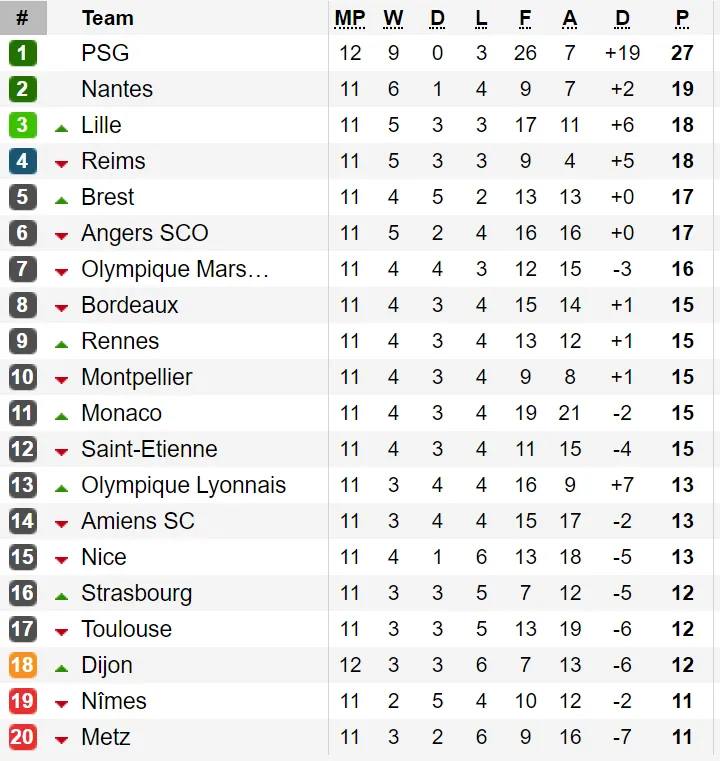Click the red down arrow beside Metz
This screenshot has height=761, width=720.
62,740
